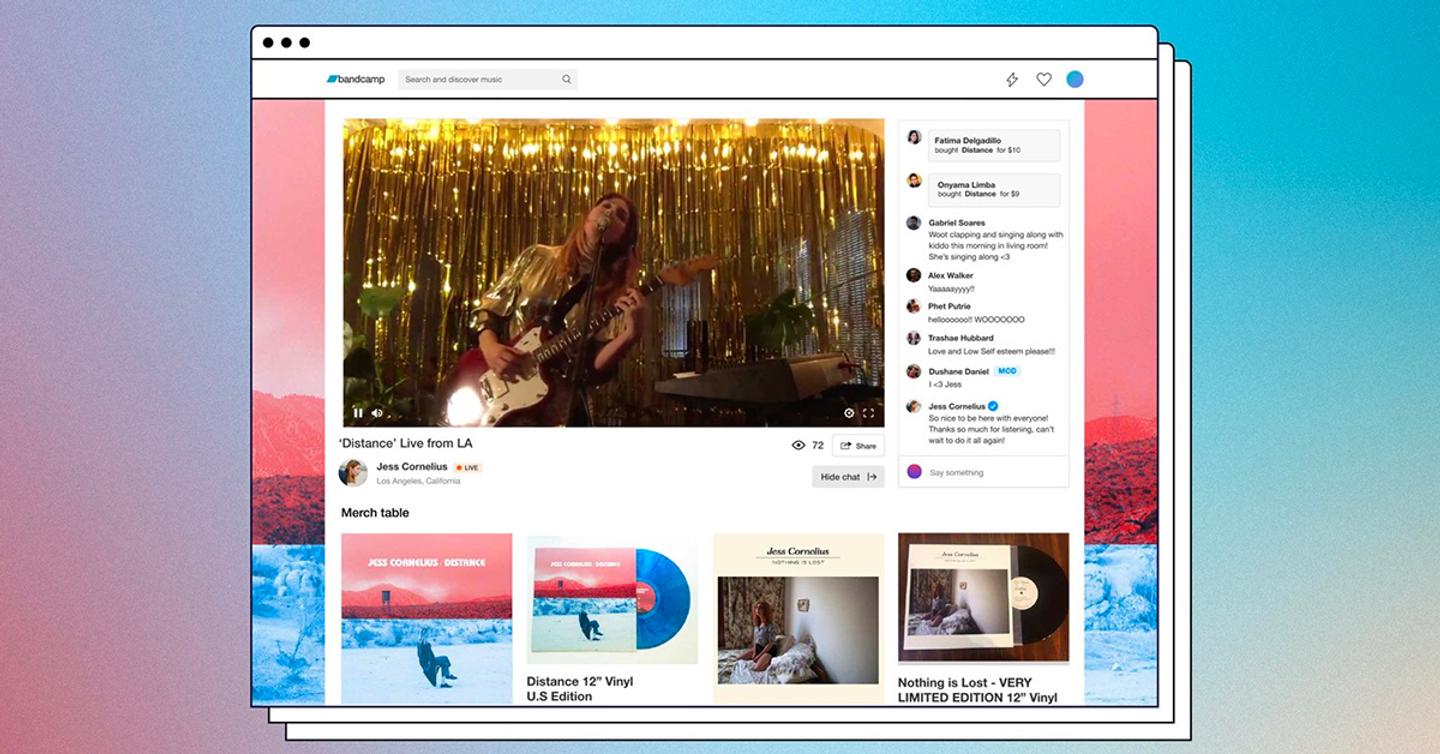The image size is (1440, 754).
Task: Pause the live video
Action: pos(358,412)
